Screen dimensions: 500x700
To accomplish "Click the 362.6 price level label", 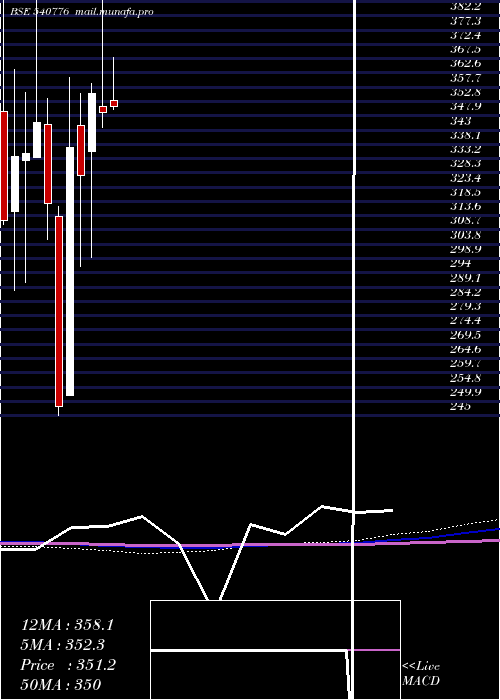I will click(465, 63).
